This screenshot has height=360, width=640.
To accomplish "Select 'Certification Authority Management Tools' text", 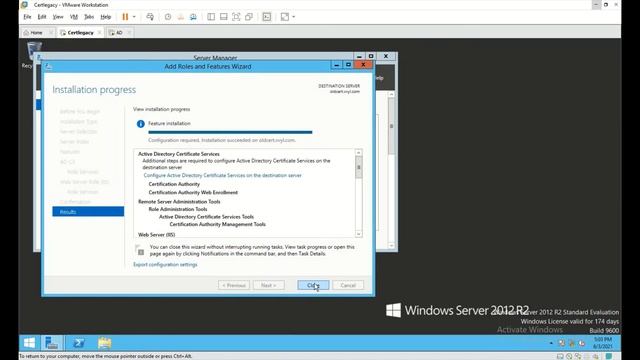I will click(x=218, y=224).
